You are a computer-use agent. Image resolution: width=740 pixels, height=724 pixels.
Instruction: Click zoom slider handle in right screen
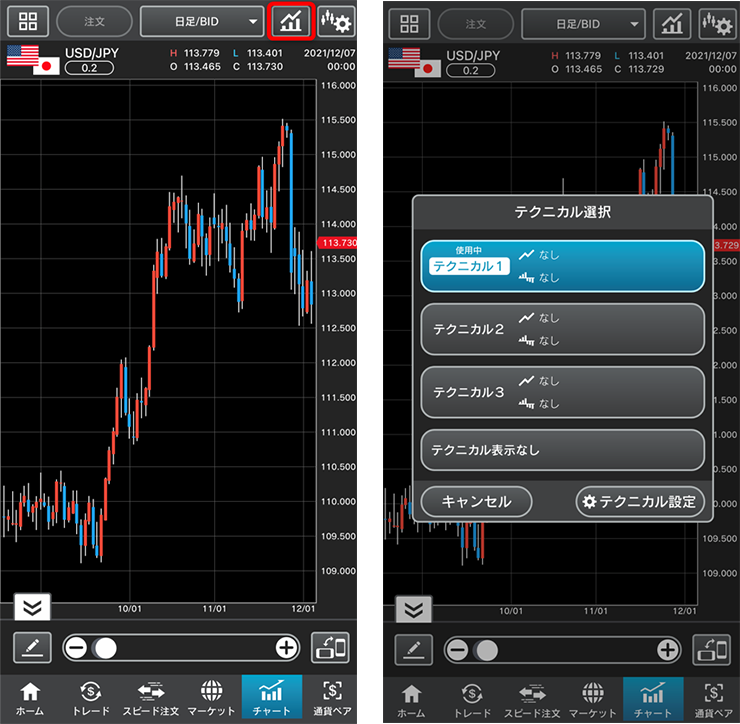(x=488, y=650)
